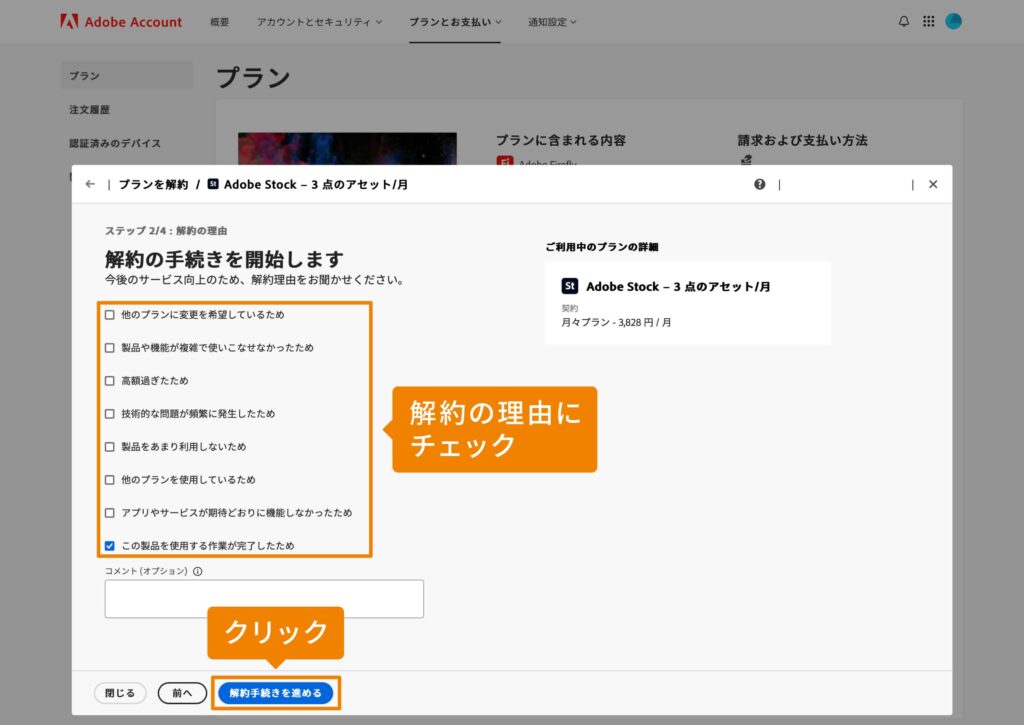Screen dimensions: 1024x725
Task: Click 請求および支払い方法 heading
Action: (803, 140)
